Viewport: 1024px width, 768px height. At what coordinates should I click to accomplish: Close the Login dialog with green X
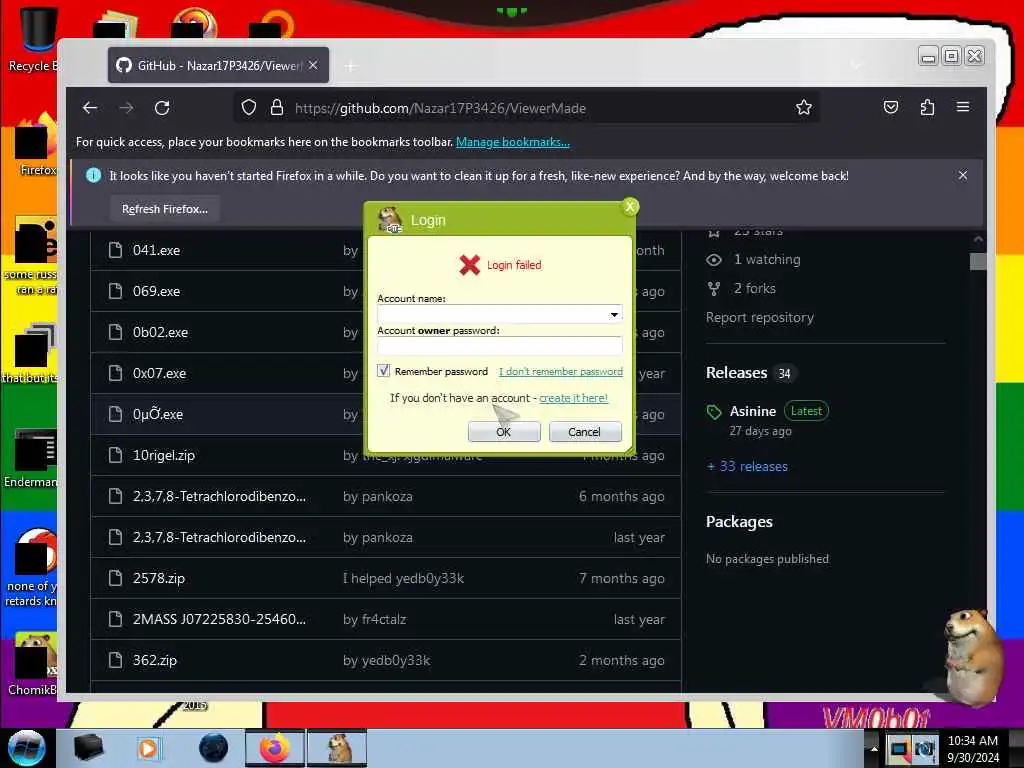pos(630,206)
